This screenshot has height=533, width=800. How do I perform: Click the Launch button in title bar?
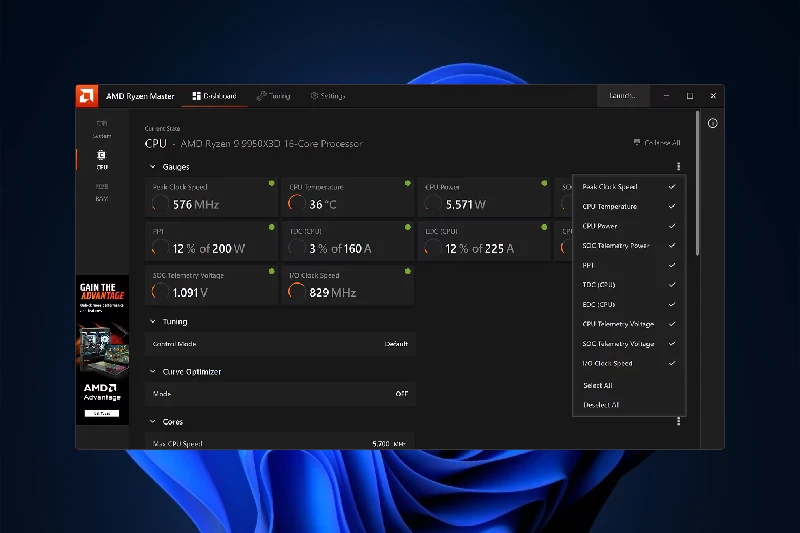pyautogui.click(x=623, y=96)
